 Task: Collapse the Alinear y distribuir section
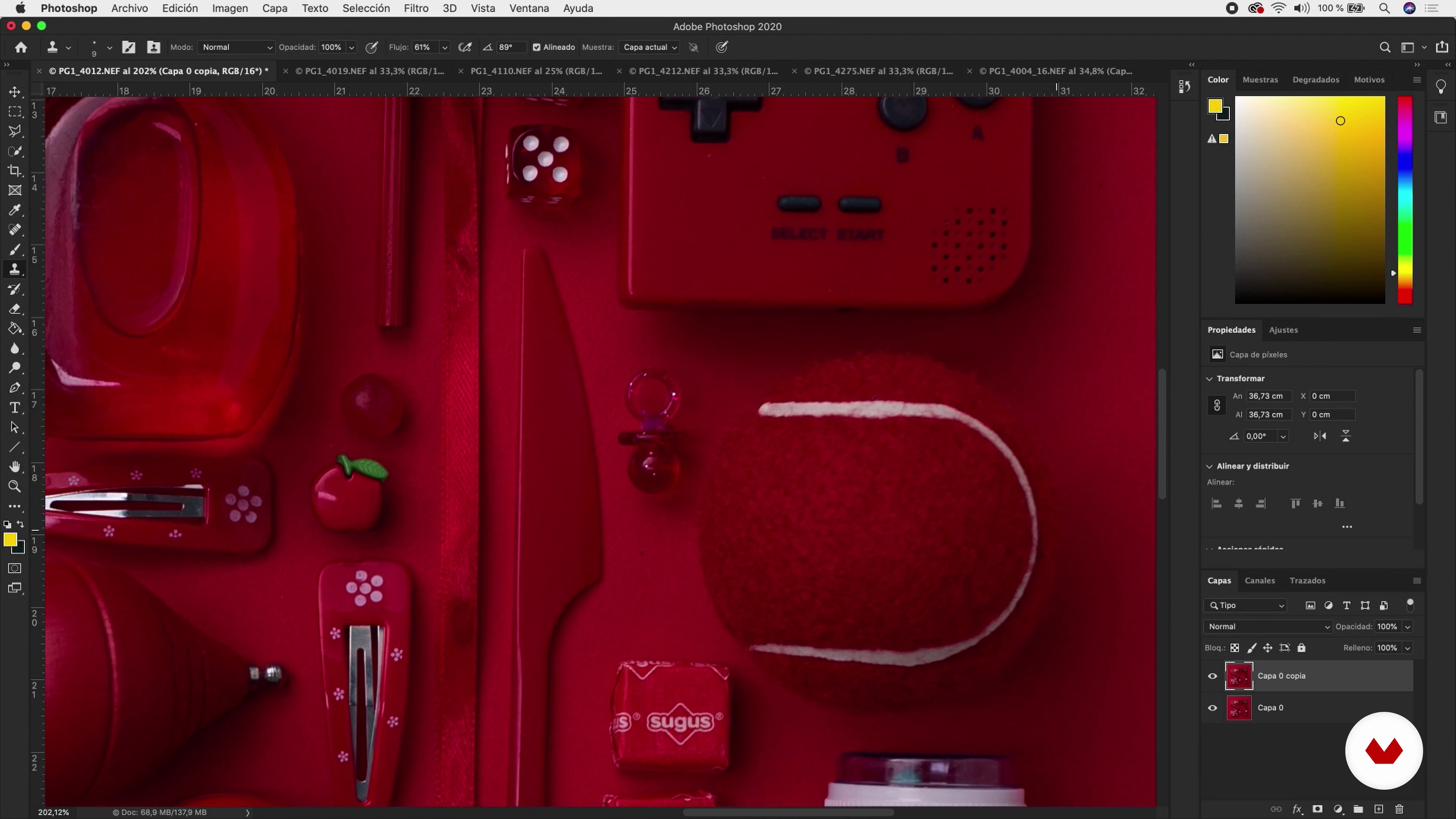point(1210,466)
